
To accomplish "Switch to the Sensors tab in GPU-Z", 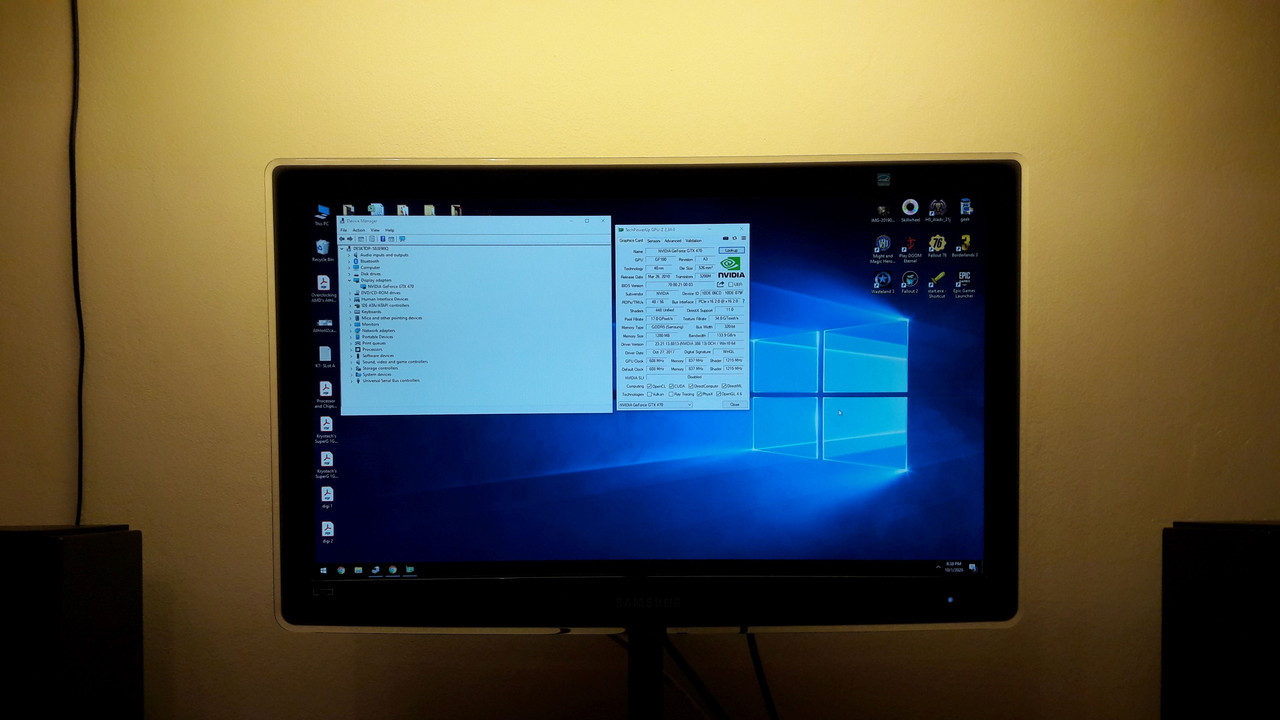I will (654, 241).
